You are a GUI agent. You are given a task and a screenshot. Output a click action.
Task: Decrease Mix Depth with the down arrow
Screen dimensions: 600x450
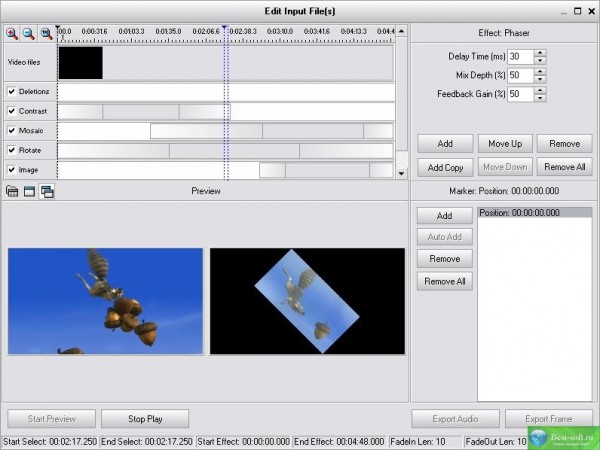[x=540, y=79]
